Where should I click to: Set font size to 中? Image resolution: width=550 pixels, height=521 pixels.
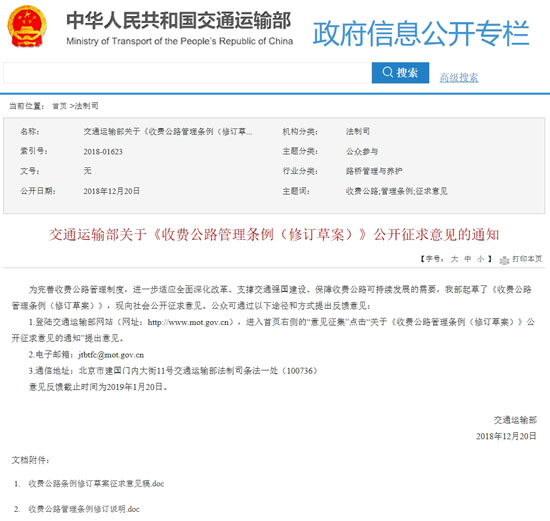pyautogui.click(x=468, y=259)
